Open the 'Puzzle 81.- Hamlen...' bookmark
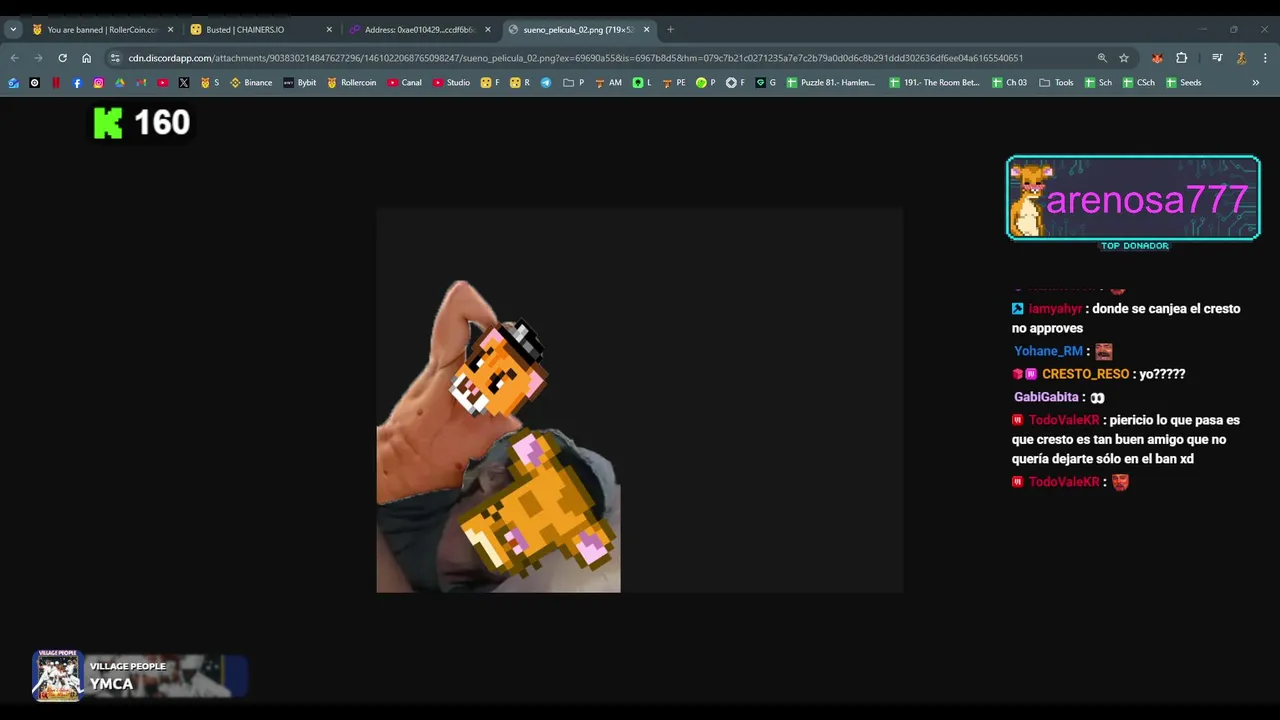The height and width of the screenshot is (720, 1280). (831, 83)
